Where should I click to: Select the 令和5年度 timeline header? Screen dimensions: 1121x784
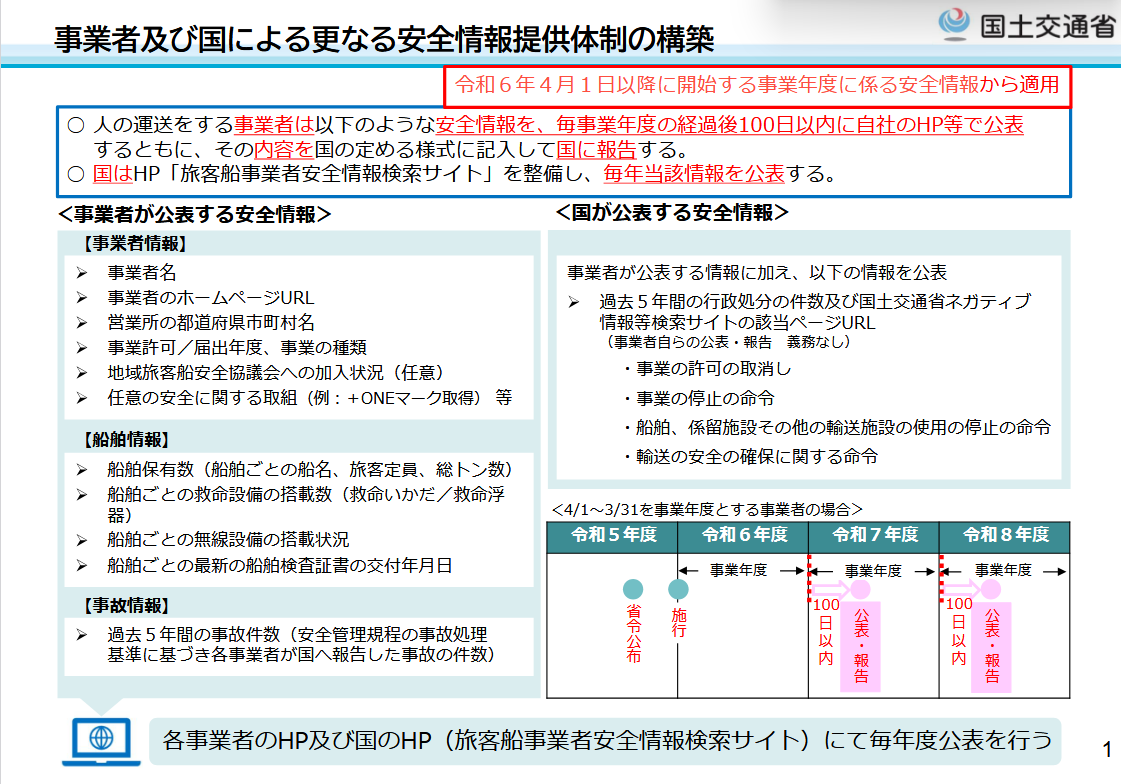coord(613,535)
